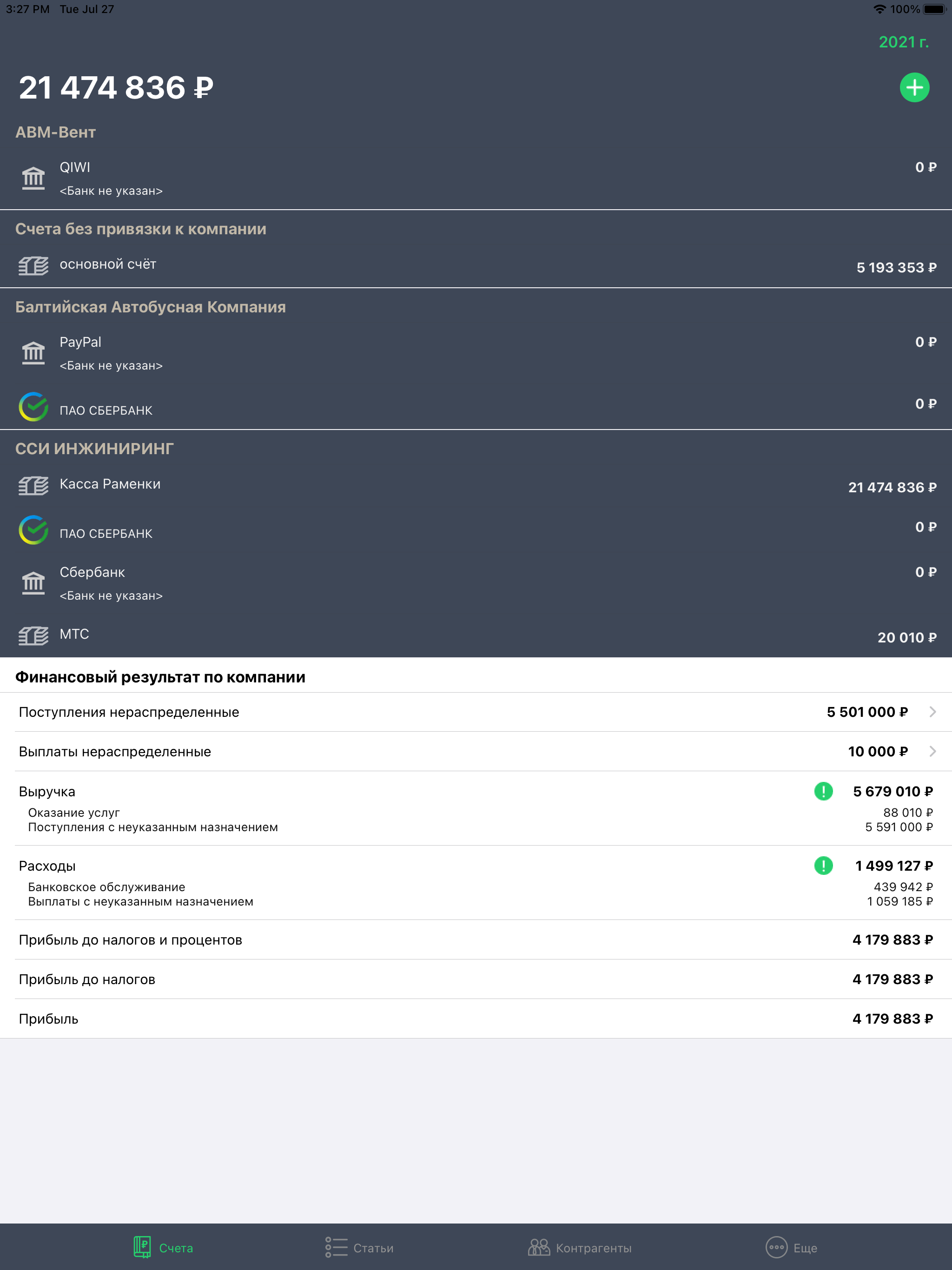Open Выплаты нераспределенные row
The image size is (952, 1270).
[476, 752]
